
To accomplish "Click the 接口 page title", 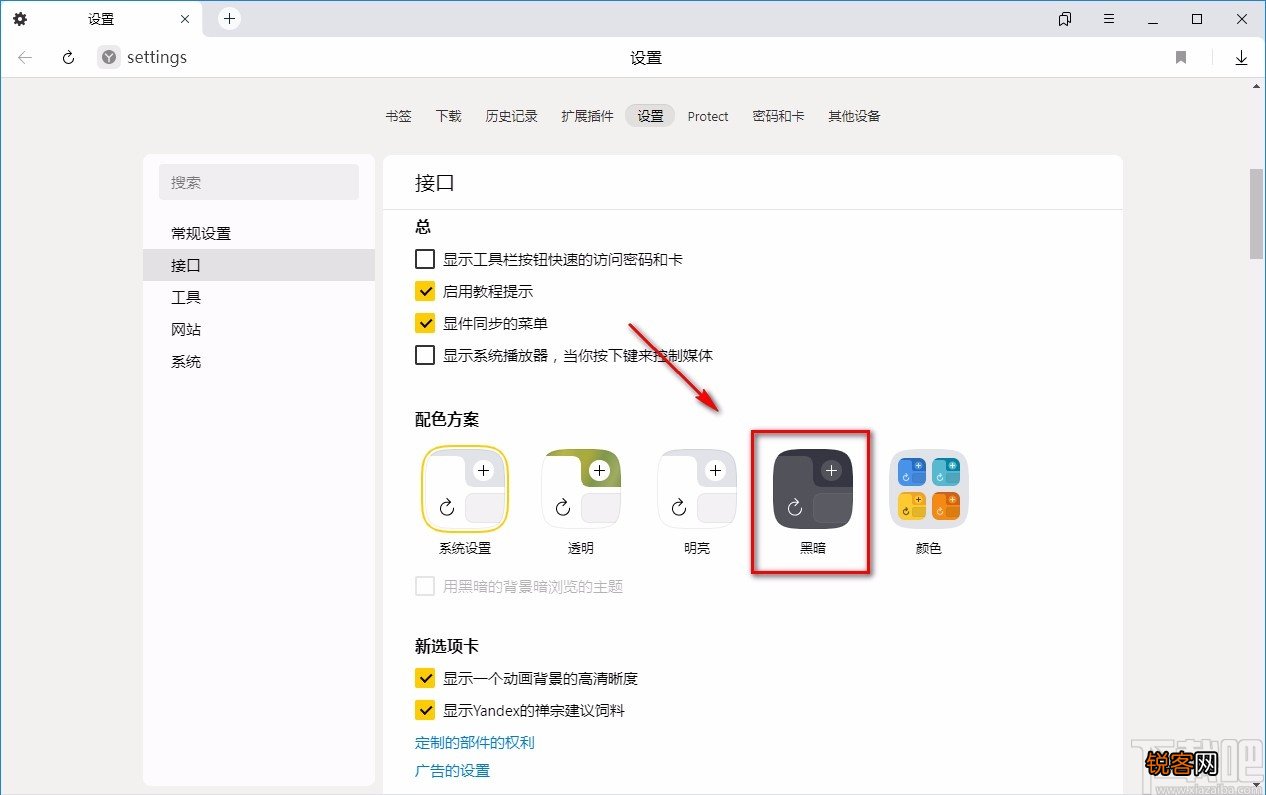I will tap(435, 182).
